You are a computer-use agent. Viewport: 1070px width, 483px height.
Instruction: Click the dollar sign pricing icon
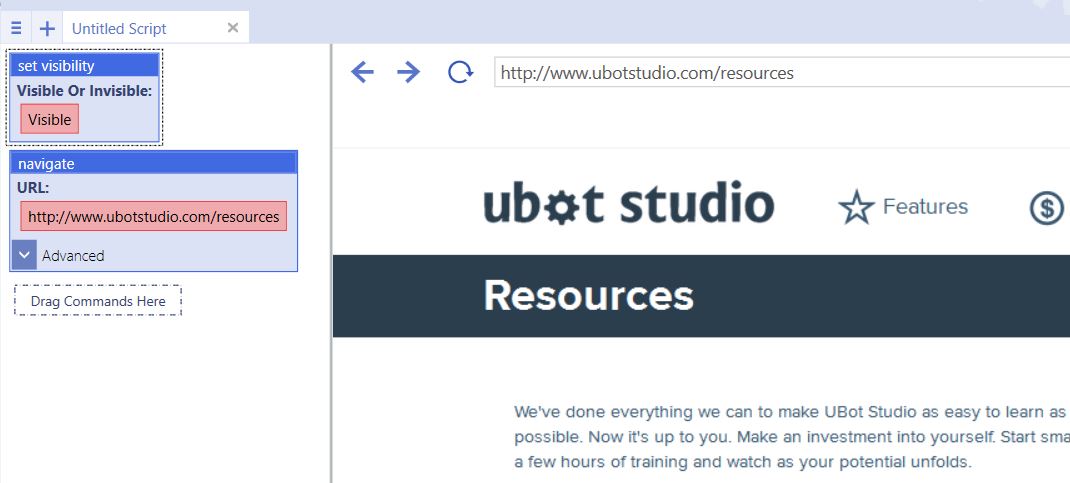click(1047, 207)
